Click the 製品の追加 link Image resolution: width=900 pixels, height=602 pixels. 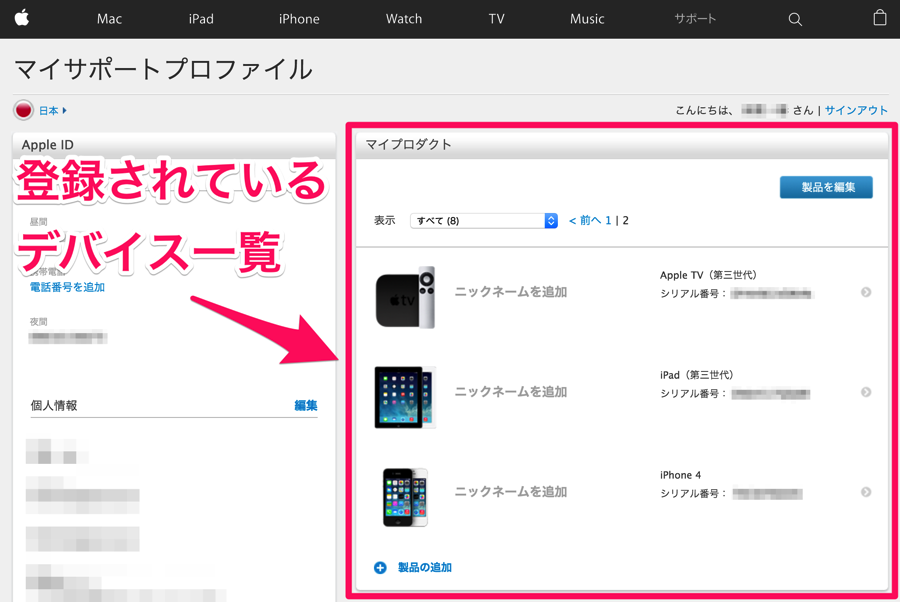[425, 568]
